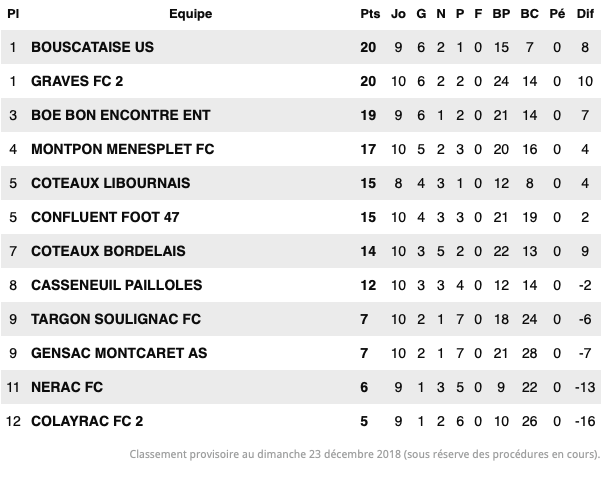This screenshot has height=481, width=604.
Task: Click the BOUSCATAISE US team name
Action: click(x=92, y=47)
